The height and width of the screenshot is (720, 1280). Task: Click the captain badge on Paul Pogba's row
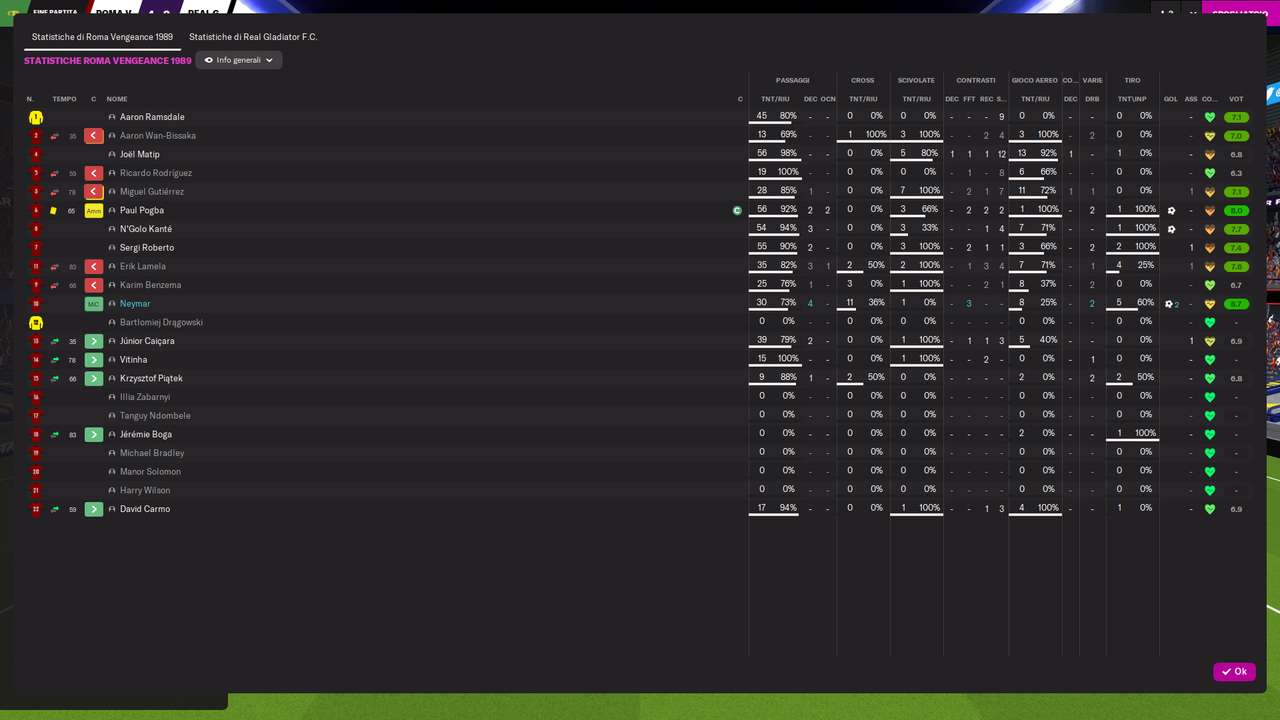737,211
